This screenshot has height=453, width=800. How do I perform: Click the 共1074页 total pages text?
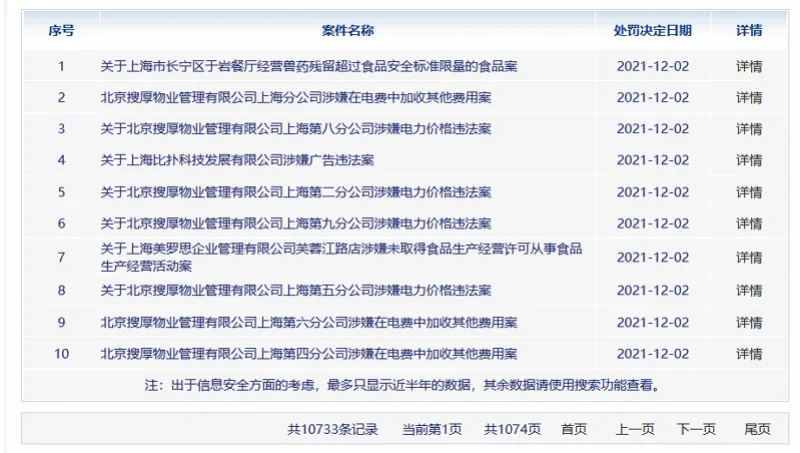pos(512,430)
